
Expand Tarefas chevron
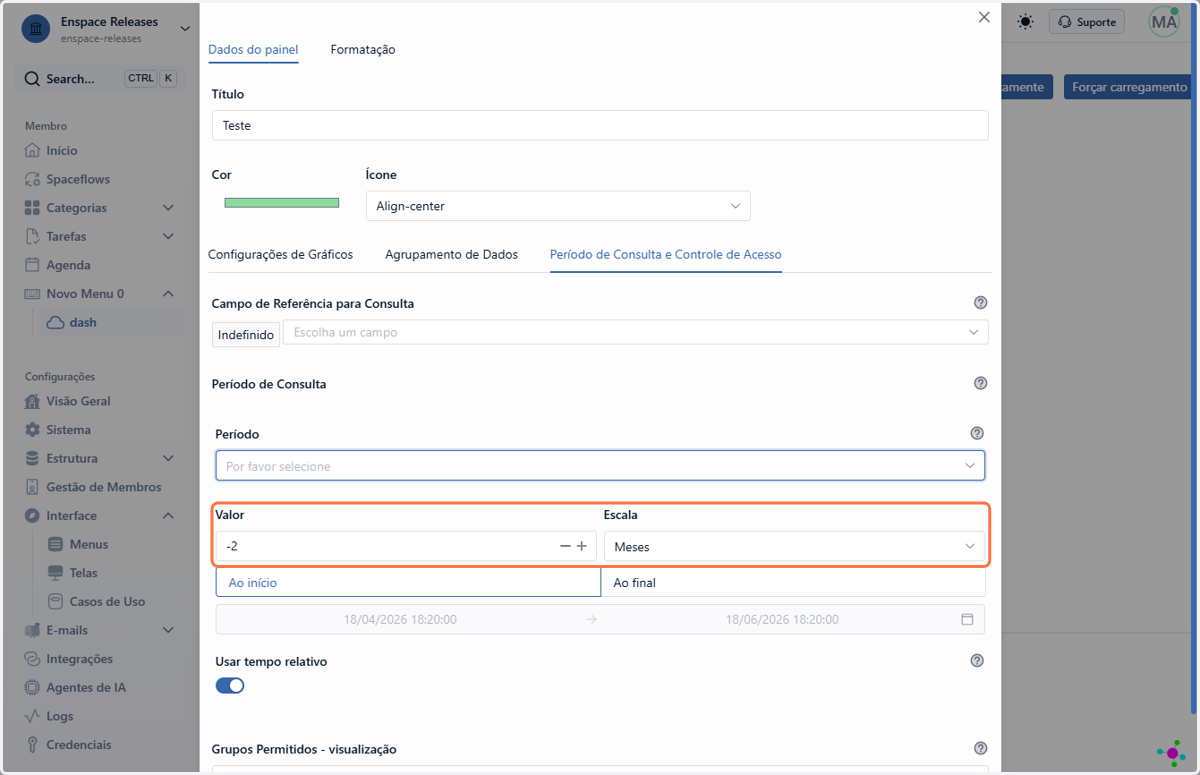(168, 237)
